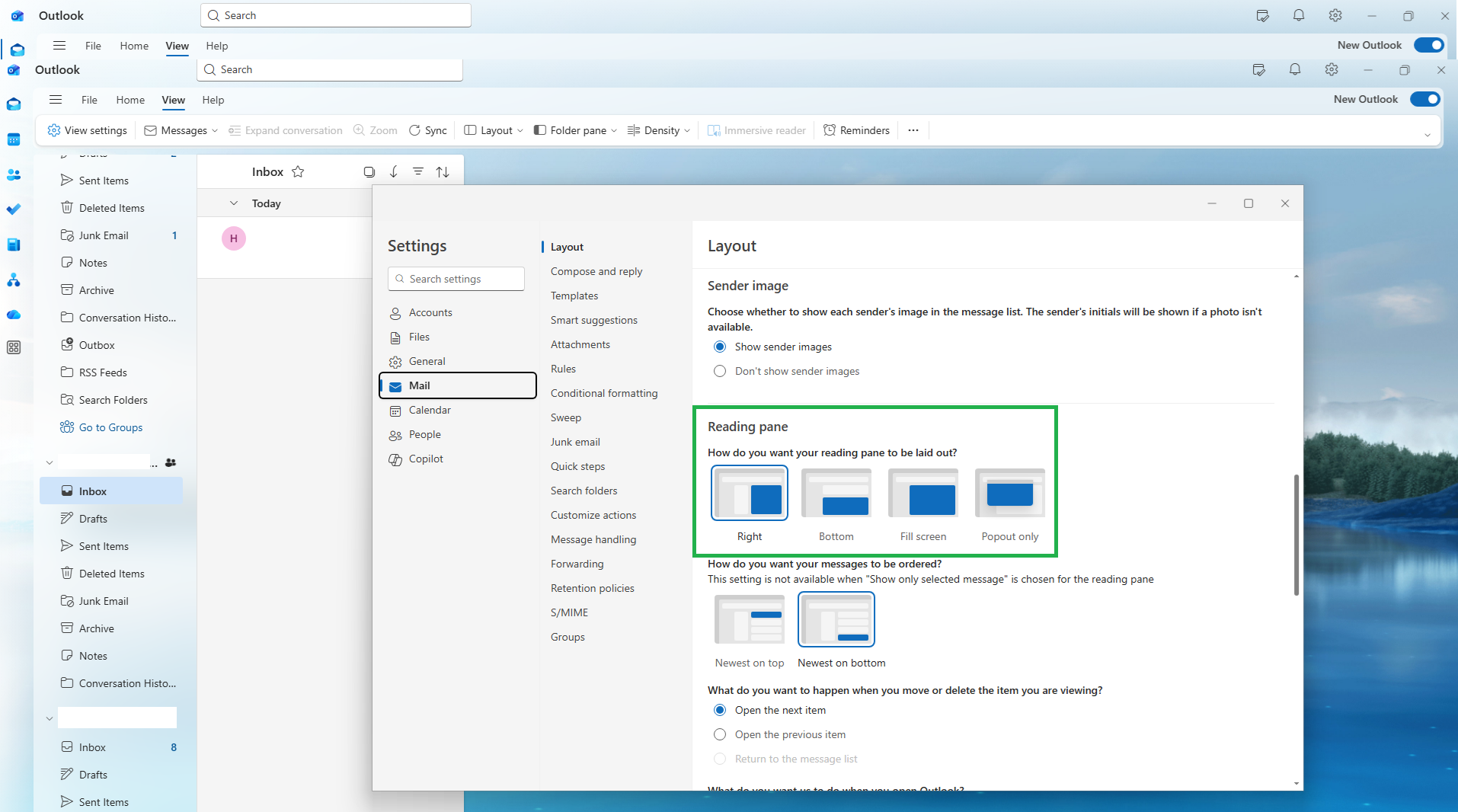Select Open the next item
Screen dimensions: 1458x812
coord(720,710)
